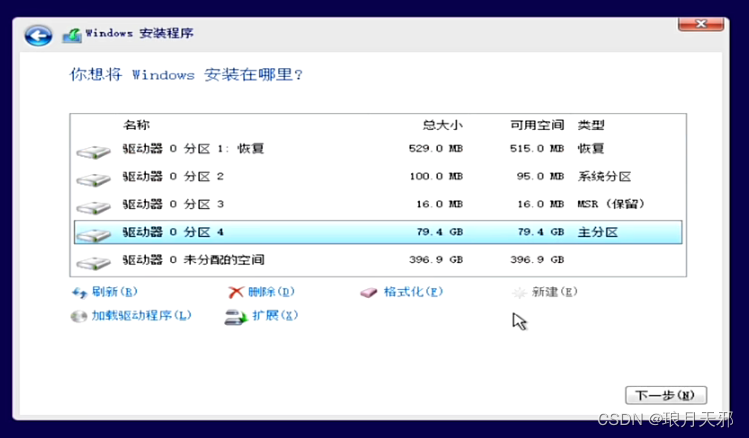Click total size 529.0 MB
The image size is (749, 438).
pos(436,149)
